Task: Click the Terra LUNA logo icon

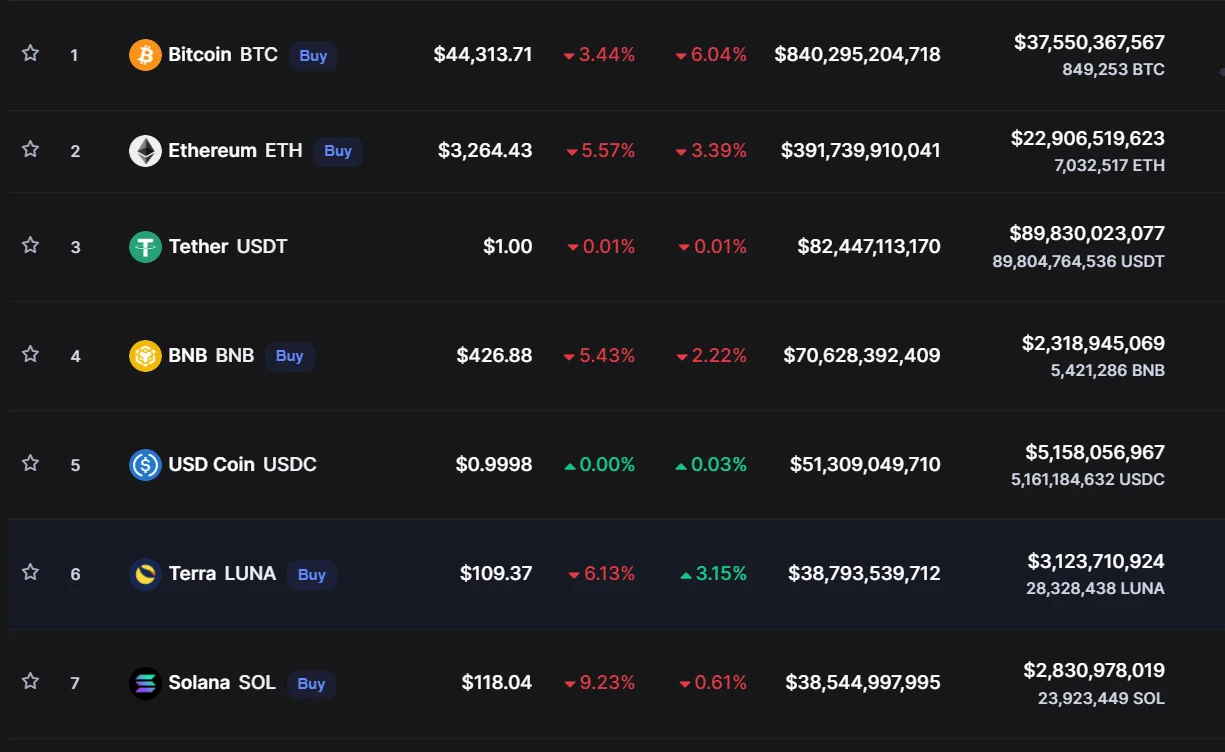Action: point(145,574)
